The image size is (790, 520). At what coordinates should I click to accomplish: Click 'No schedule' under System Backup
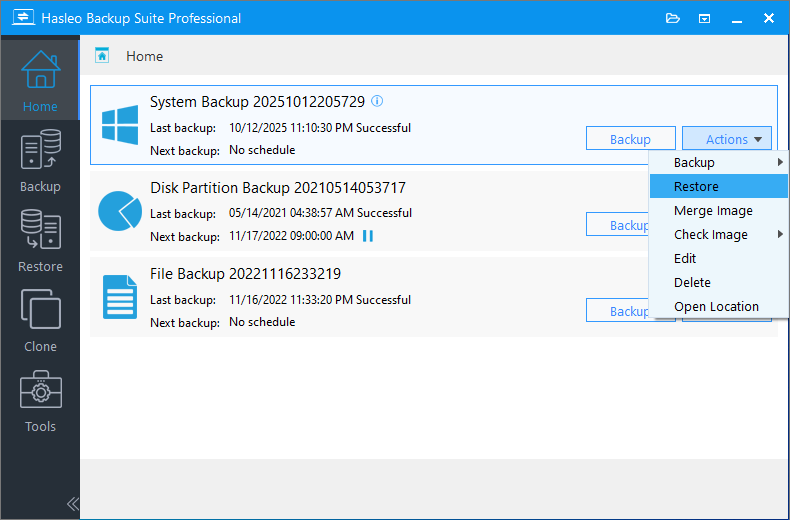pos(262,150)
